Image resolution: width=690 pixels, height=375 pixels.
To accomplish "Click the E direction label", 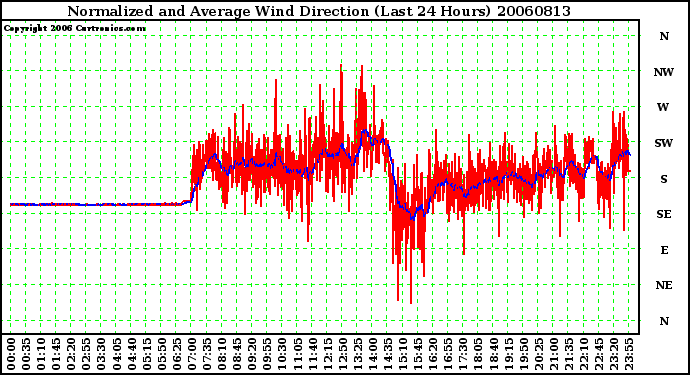I will pyautogui.click(x=664, y=250).
